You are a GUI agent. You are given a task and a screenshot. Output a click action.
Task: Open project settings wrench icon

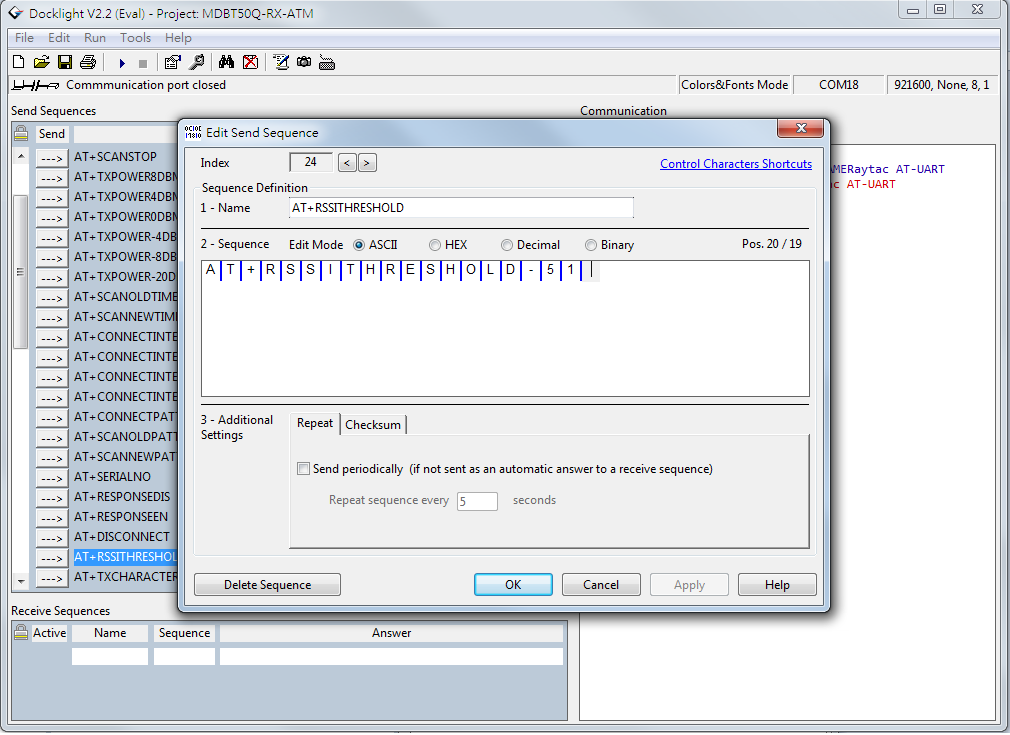coord(197,62)
